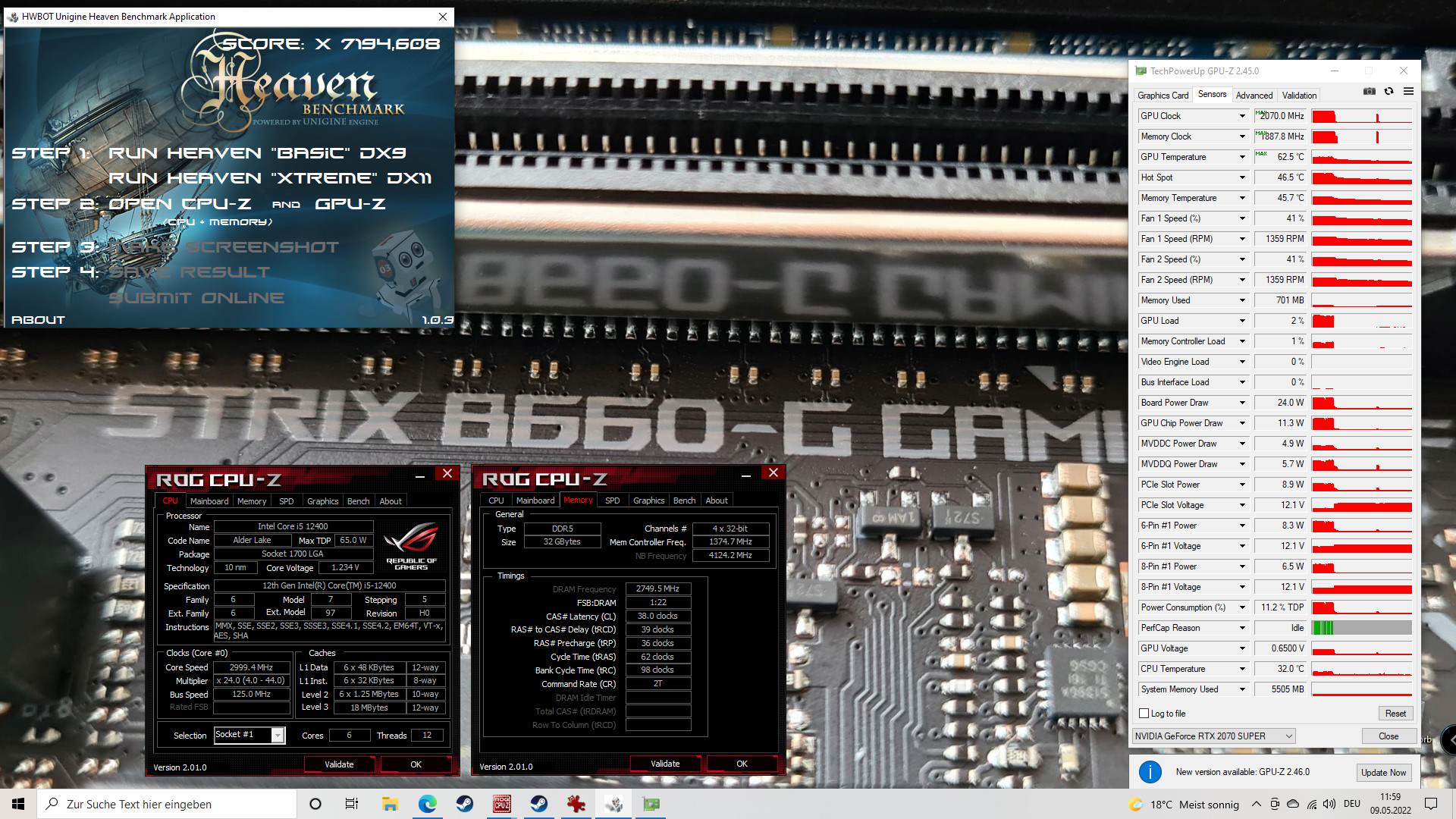
Task: Open the System Memory Used dropdown
Action: pos(1242,689)
